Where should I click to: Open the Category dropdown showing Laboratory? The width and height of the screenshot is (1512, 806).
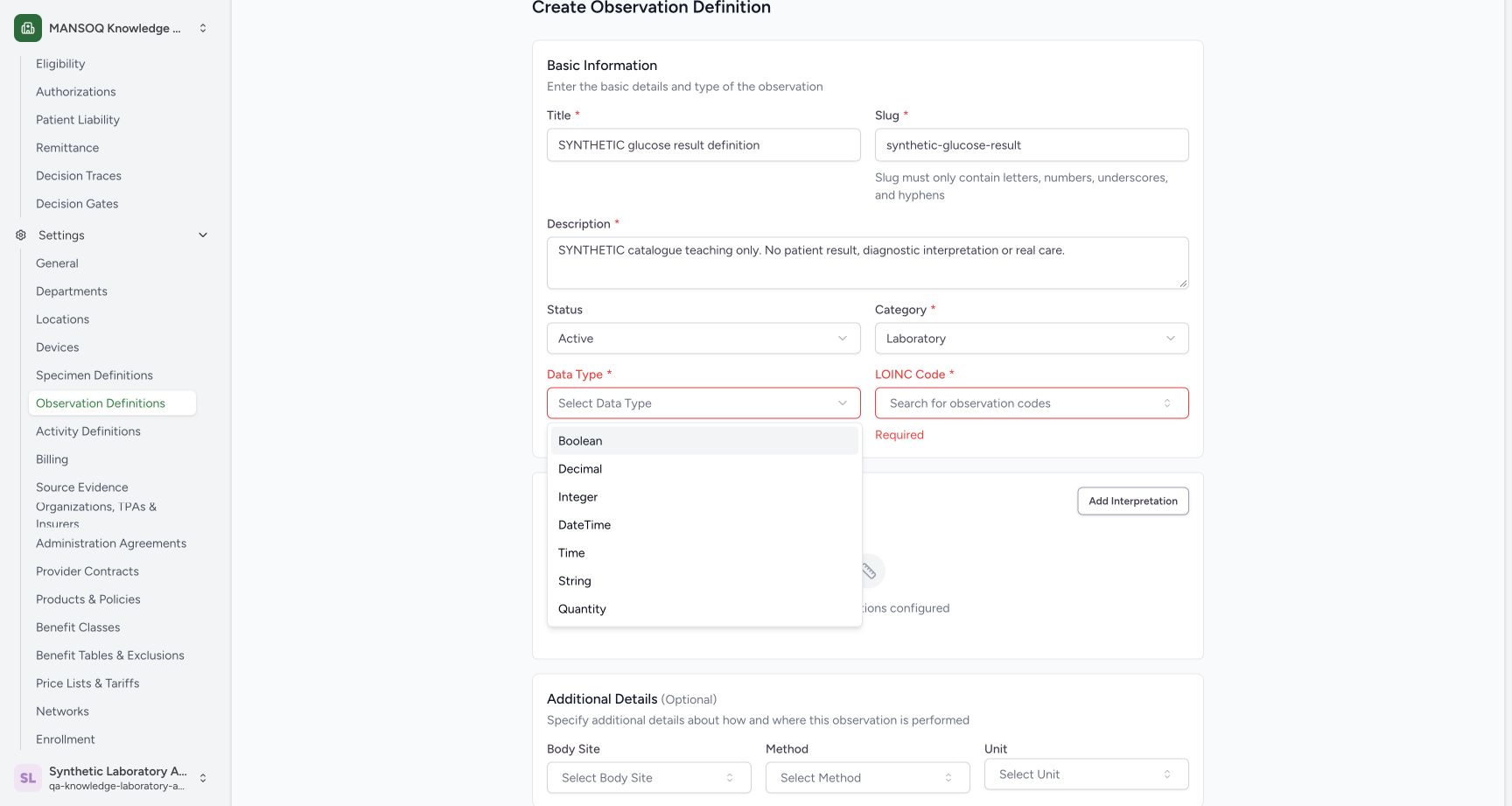[1032, 339]
